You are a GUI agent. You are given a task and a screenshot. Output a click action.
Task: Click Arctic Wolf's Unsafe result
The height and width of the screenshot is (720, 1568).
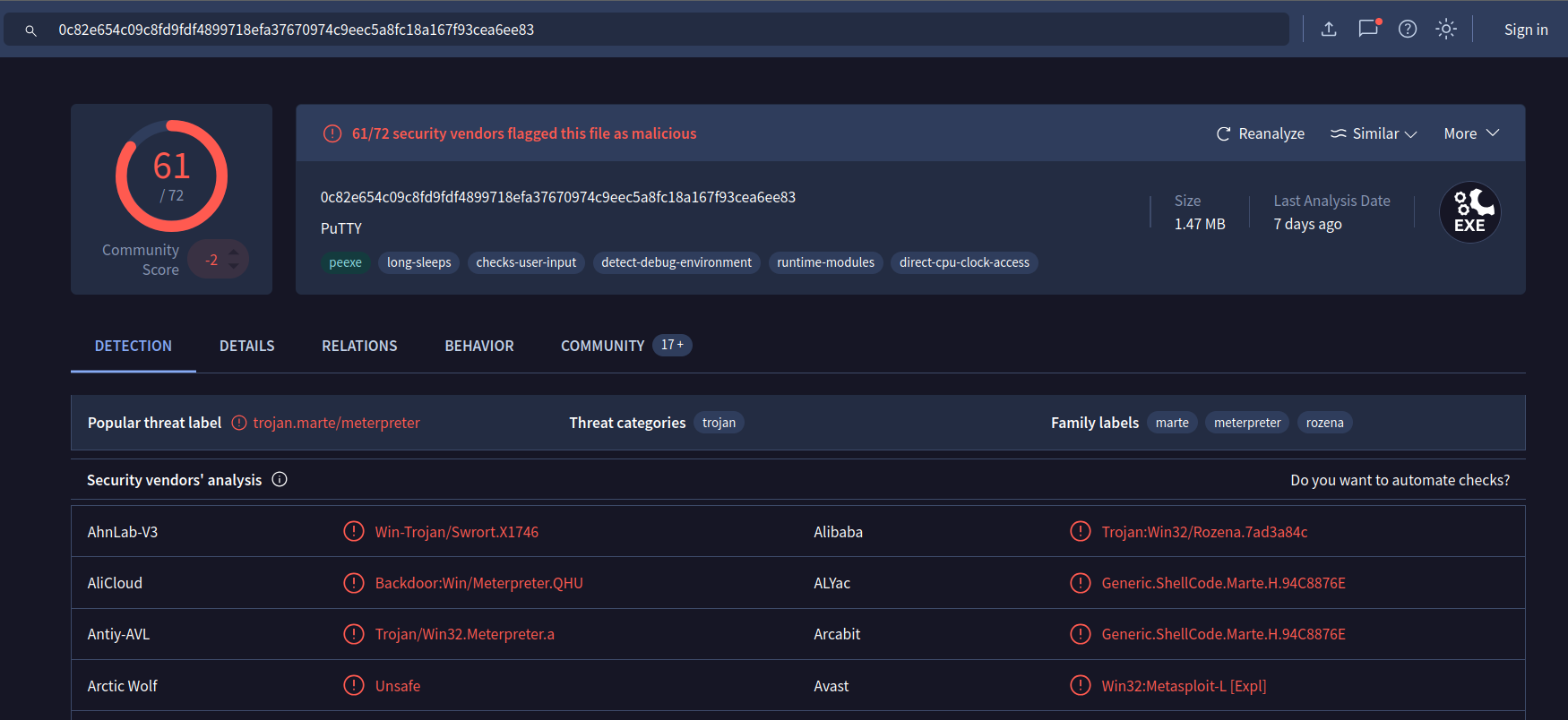(398, 686)
